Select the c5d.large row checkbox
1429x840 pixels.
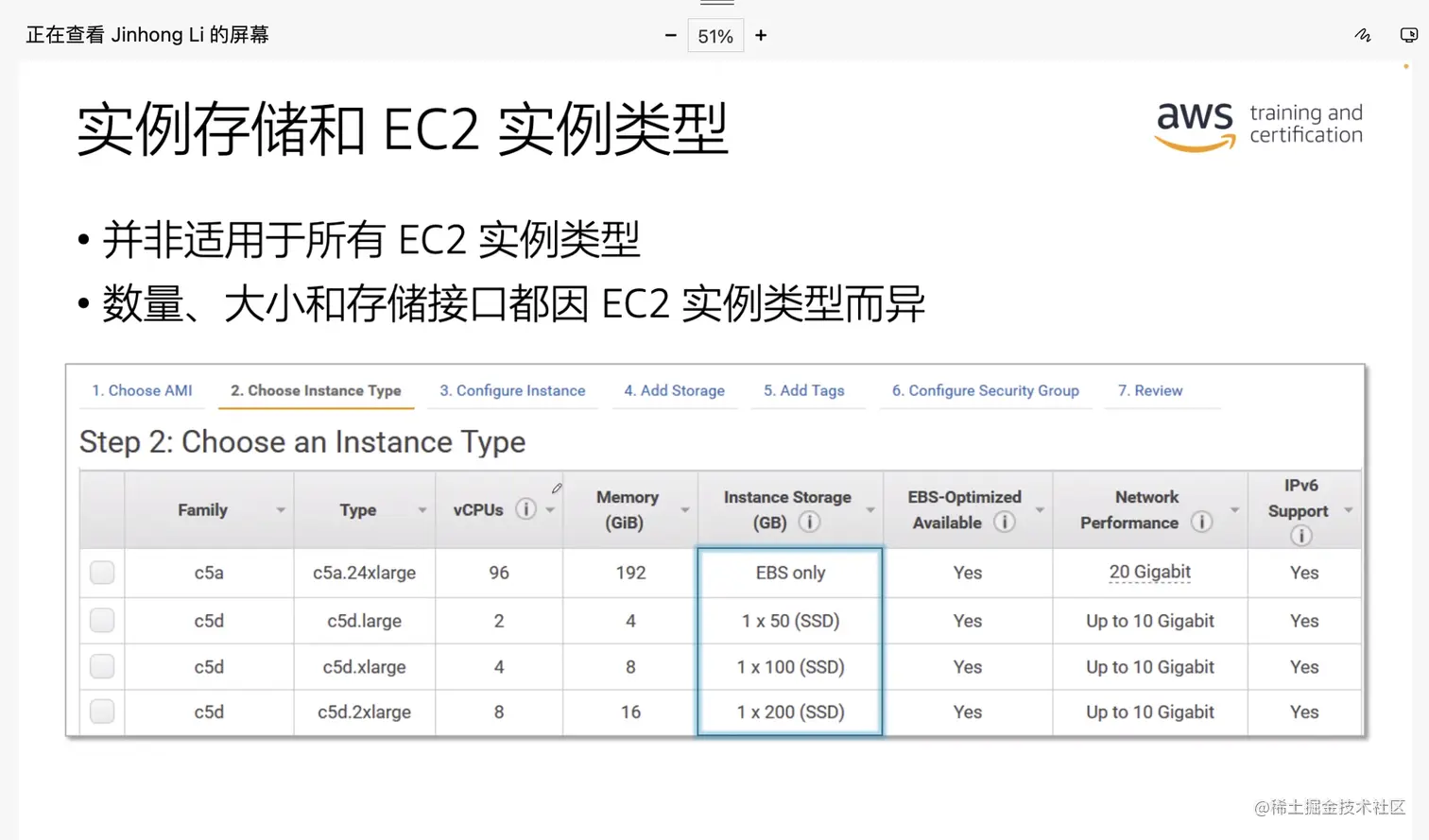tap(102, 621)
